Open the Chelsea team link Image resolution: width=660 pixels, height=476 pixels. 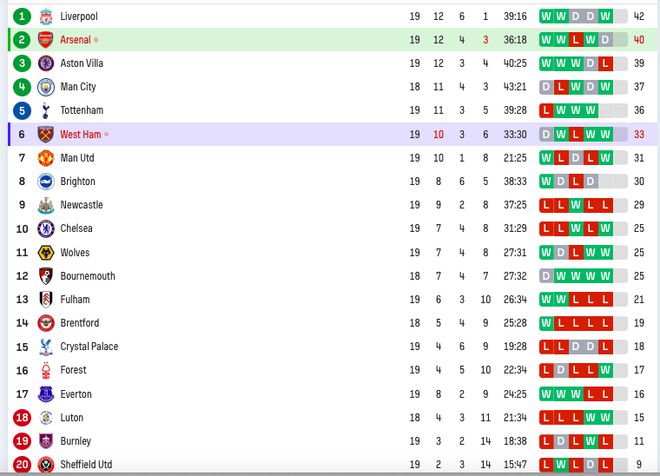pos(76,229)
